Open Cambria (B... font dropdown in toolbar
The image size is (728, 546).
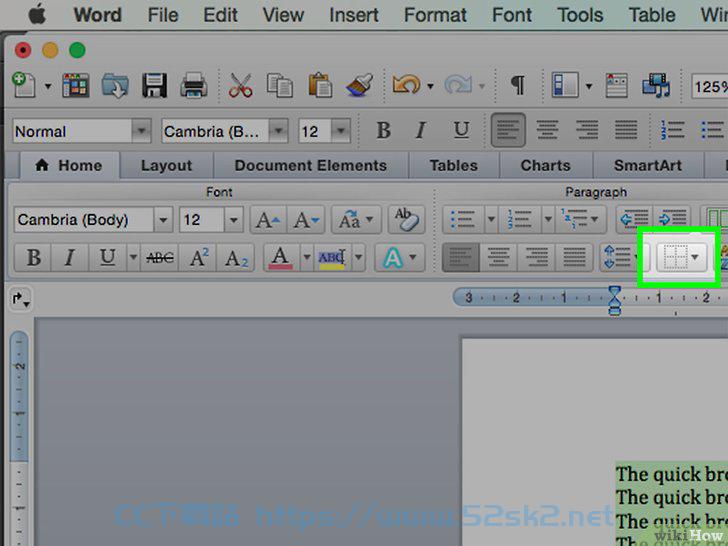(278, 131)
